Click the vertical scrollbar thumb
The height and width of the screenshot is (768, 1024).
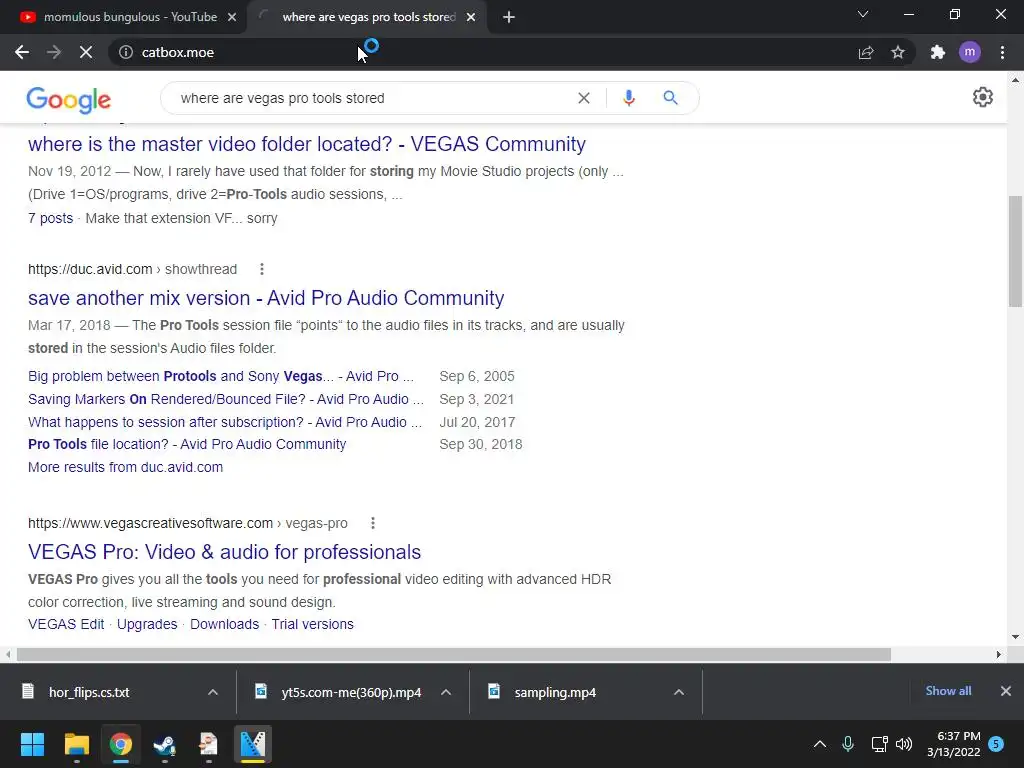[x=1015, y=251]
